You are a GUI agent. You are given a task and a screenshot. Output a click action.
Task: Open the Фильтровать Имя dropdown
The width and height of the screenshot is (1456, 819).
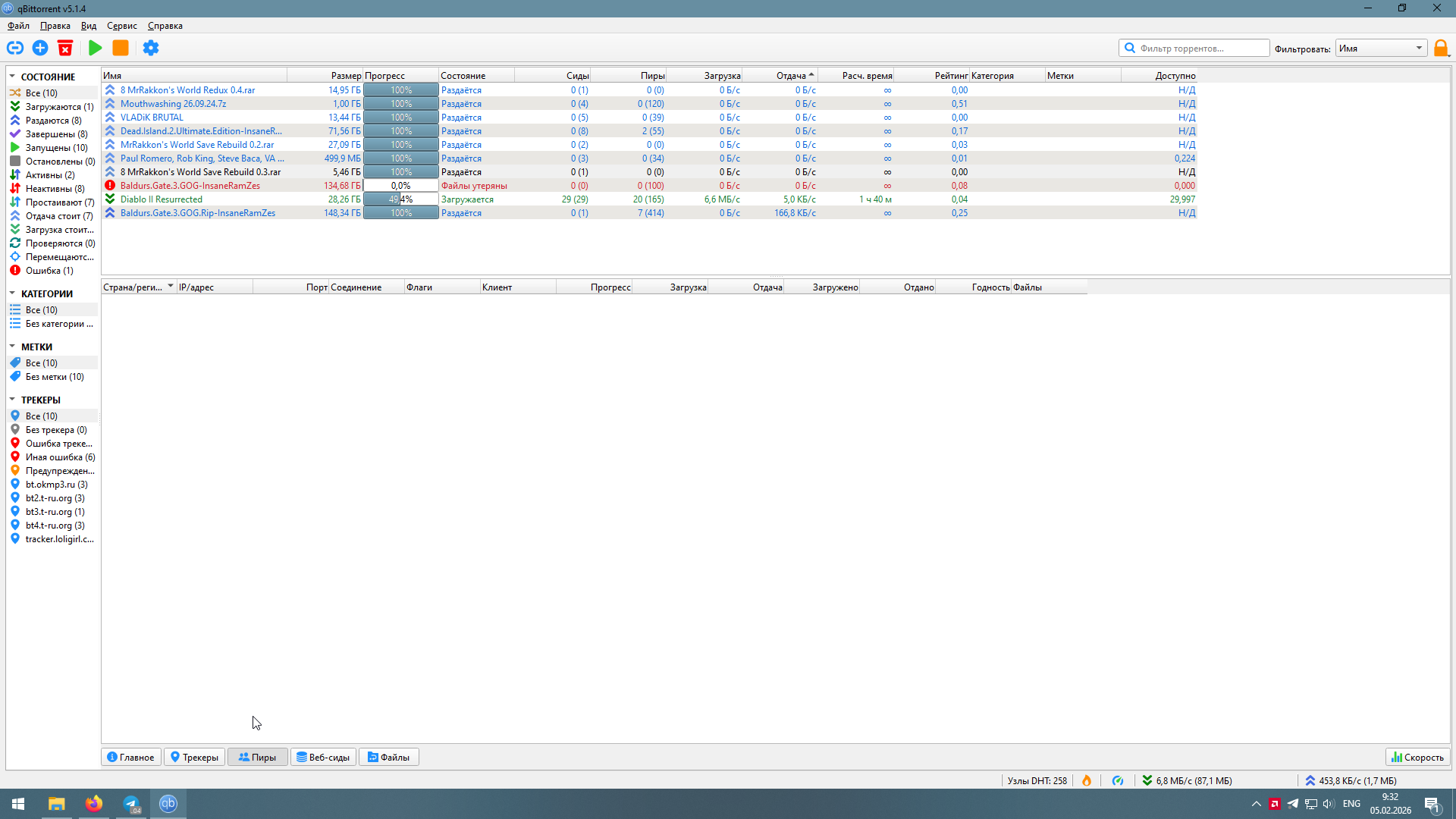1381,48
